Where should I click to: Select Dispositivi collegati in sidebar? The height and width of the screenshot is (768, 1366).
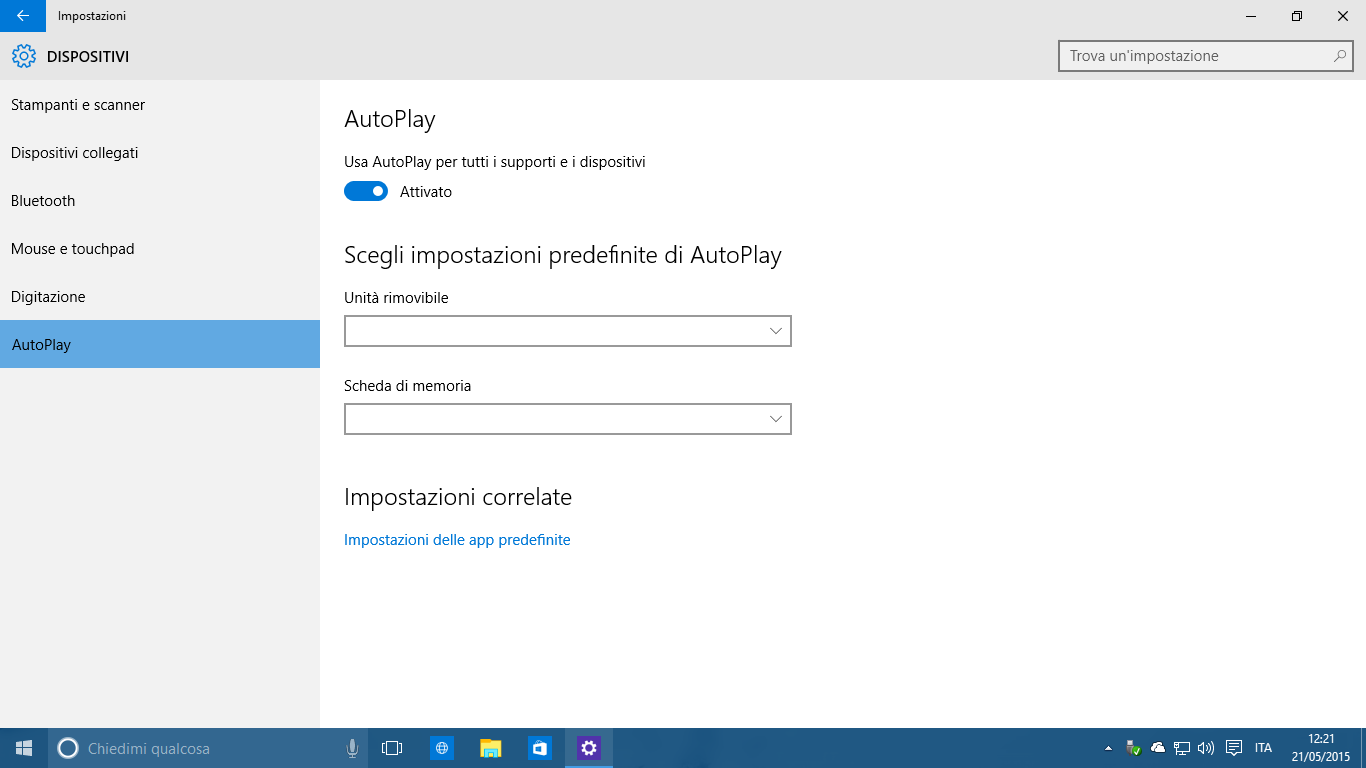coord(160,153)
